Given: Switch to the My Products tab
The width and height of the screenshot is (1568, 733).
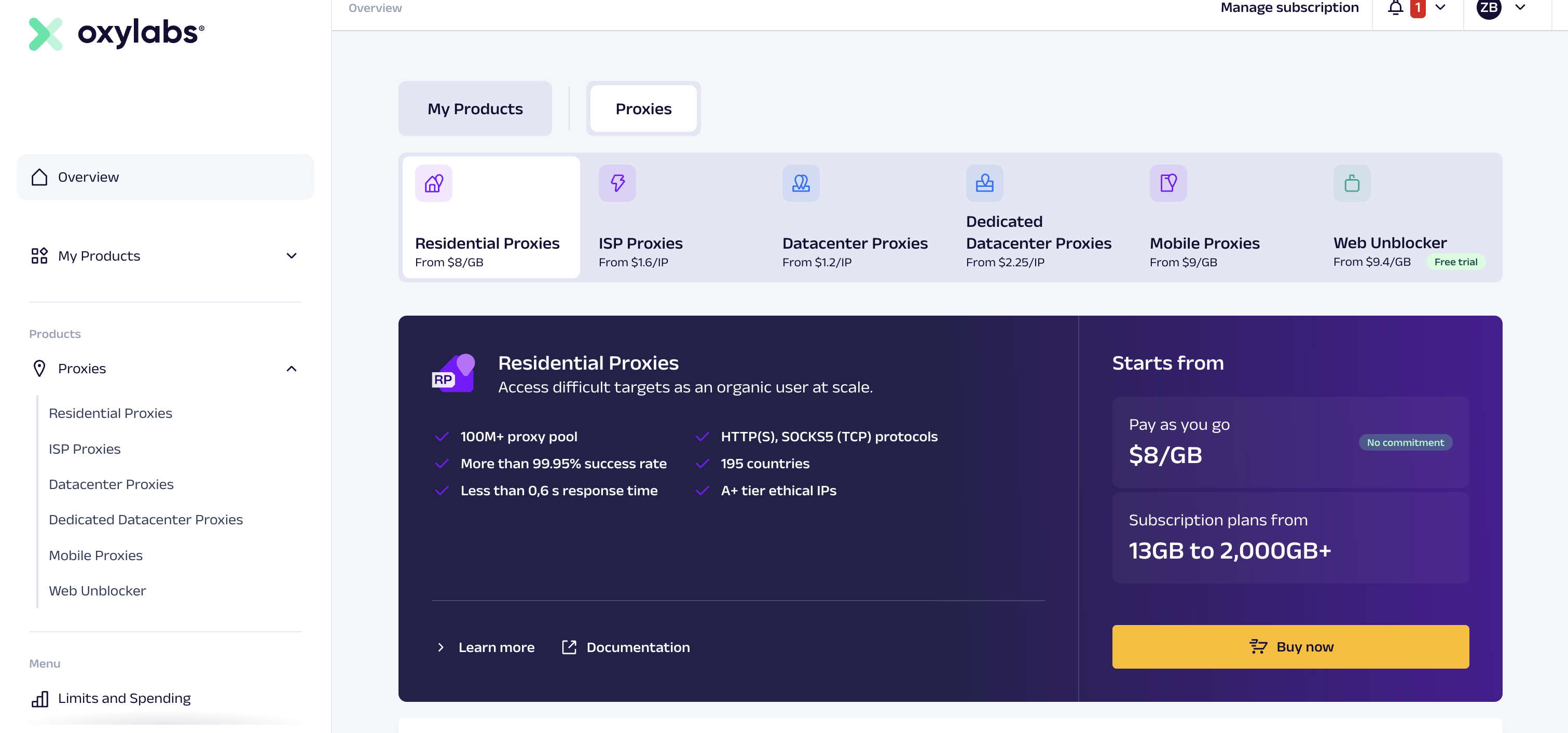Looking at the screenshot, I should tap(475, 108).
